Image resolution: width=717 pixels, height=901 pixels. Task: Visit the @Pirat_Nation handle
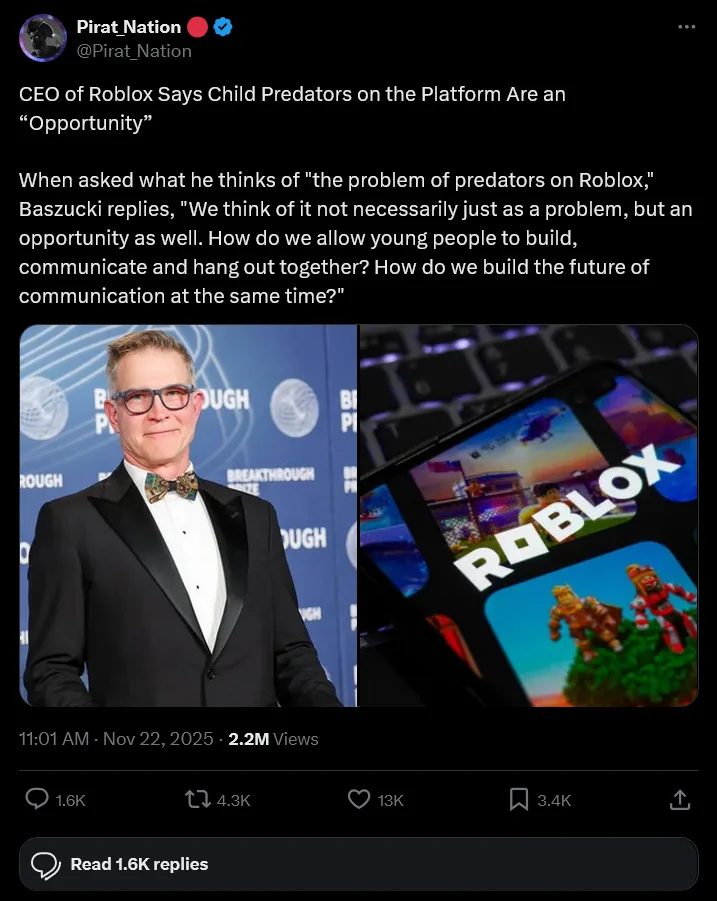coord(134,51)
